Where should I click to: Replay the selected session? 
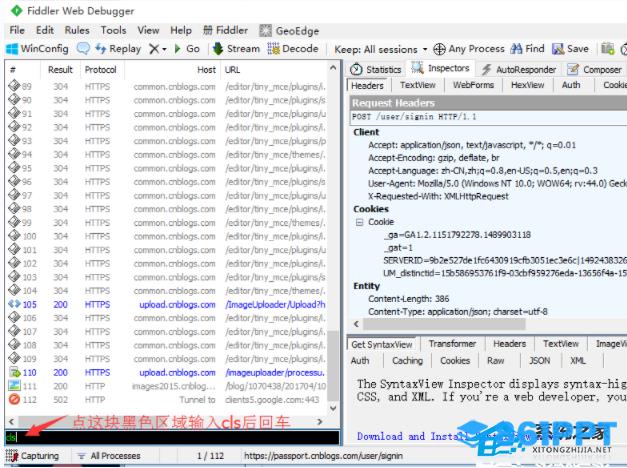118,49
